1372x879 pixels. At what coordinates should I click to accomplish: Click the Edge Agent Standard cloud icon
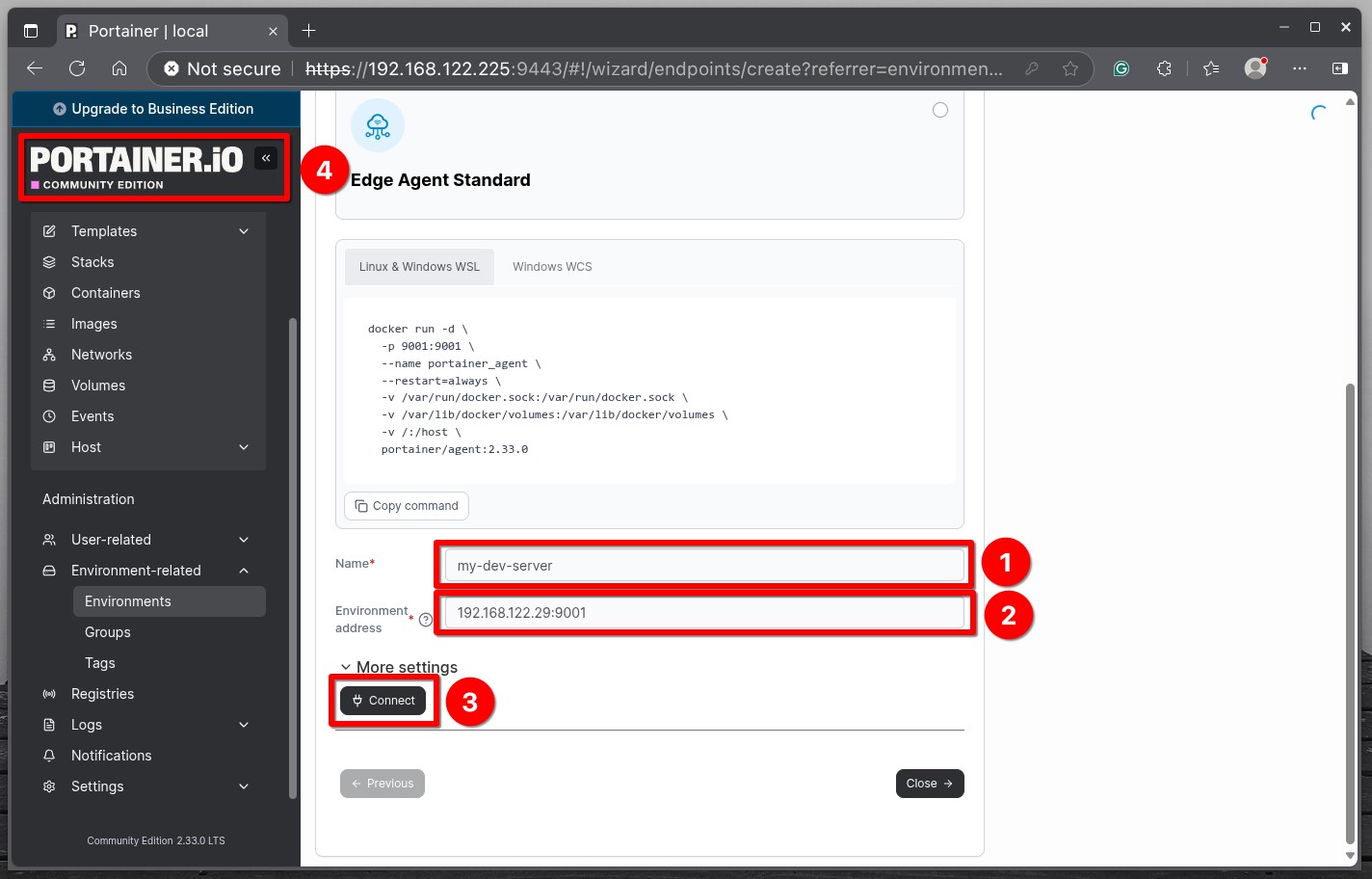(378, 125)
